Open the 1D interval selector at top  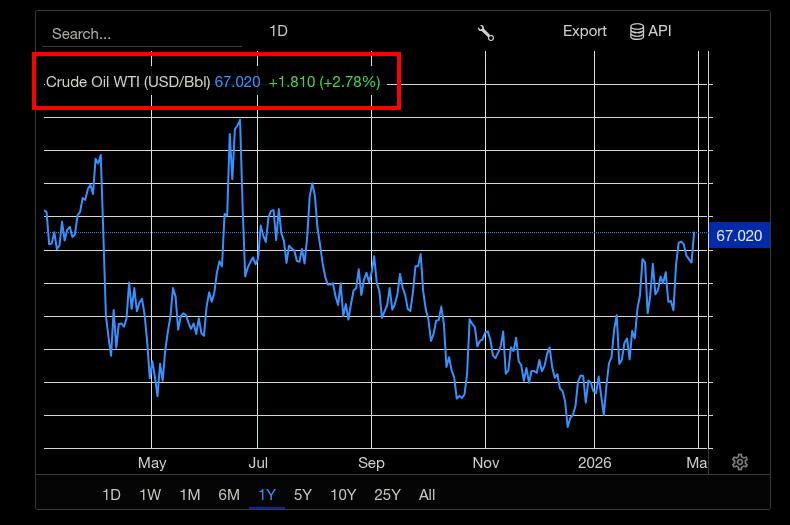click(x=278, y=31)
